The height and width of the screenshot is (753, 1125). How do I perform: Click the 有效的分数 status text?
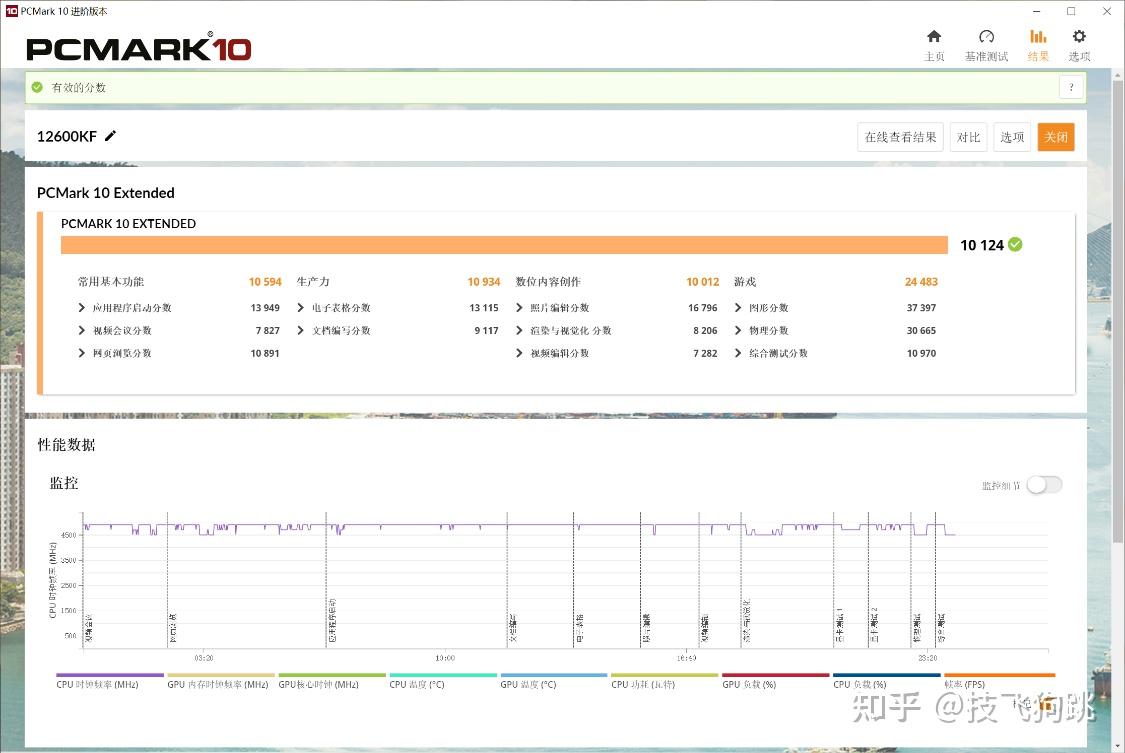(x=79, y=87)
